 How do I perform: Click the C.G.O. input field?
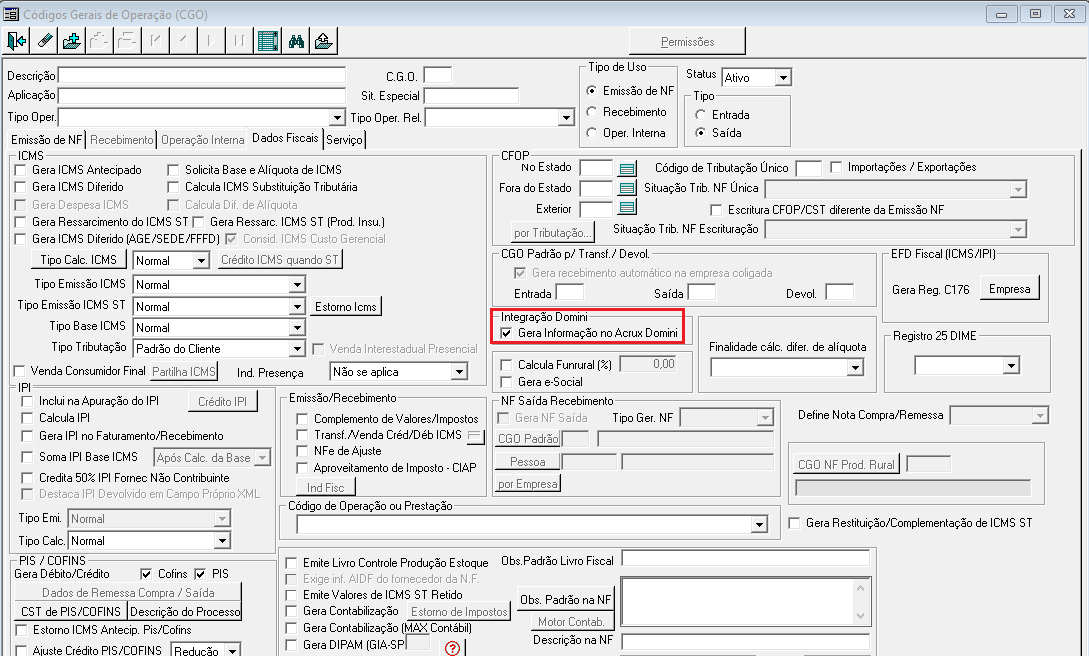click(438, 75)
